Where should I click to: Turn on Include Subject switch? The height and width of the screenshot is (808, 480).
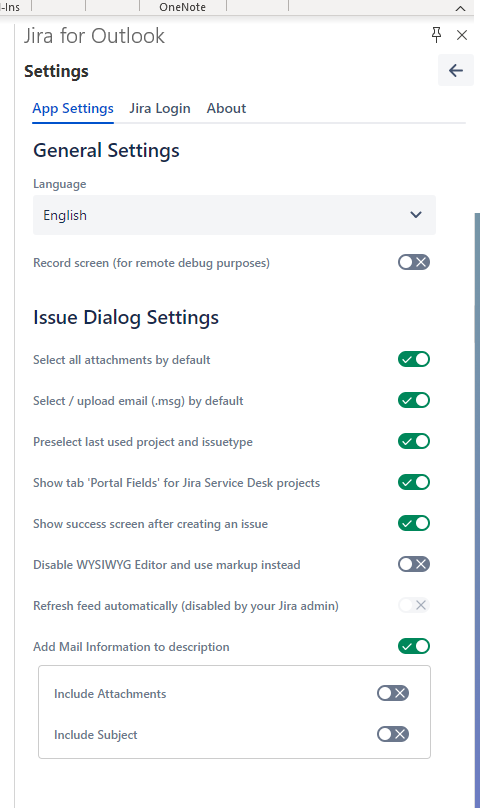[393, 734]
